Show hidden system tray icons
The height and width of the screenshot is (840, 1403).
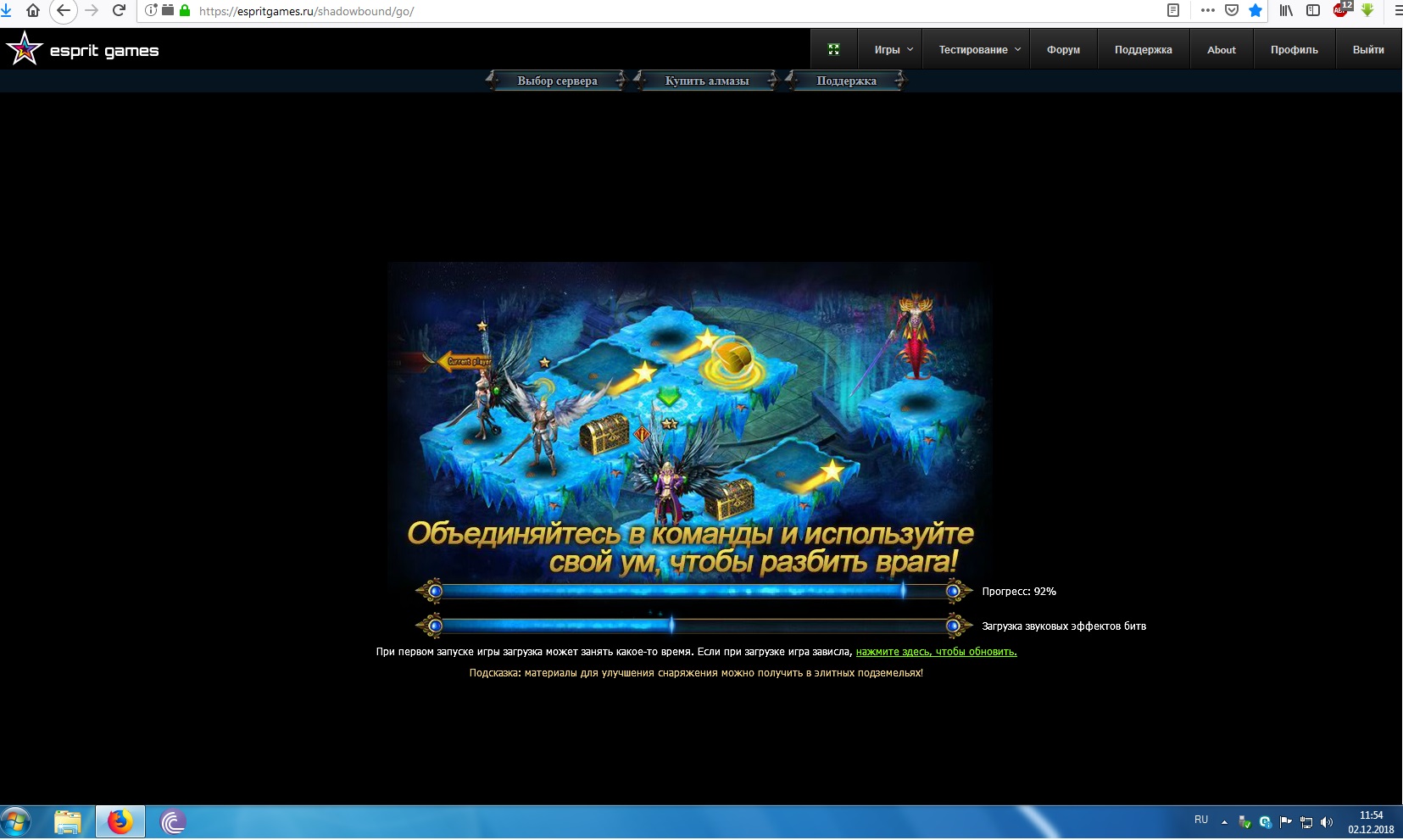pyautogui.click(x=1224, y=821)
